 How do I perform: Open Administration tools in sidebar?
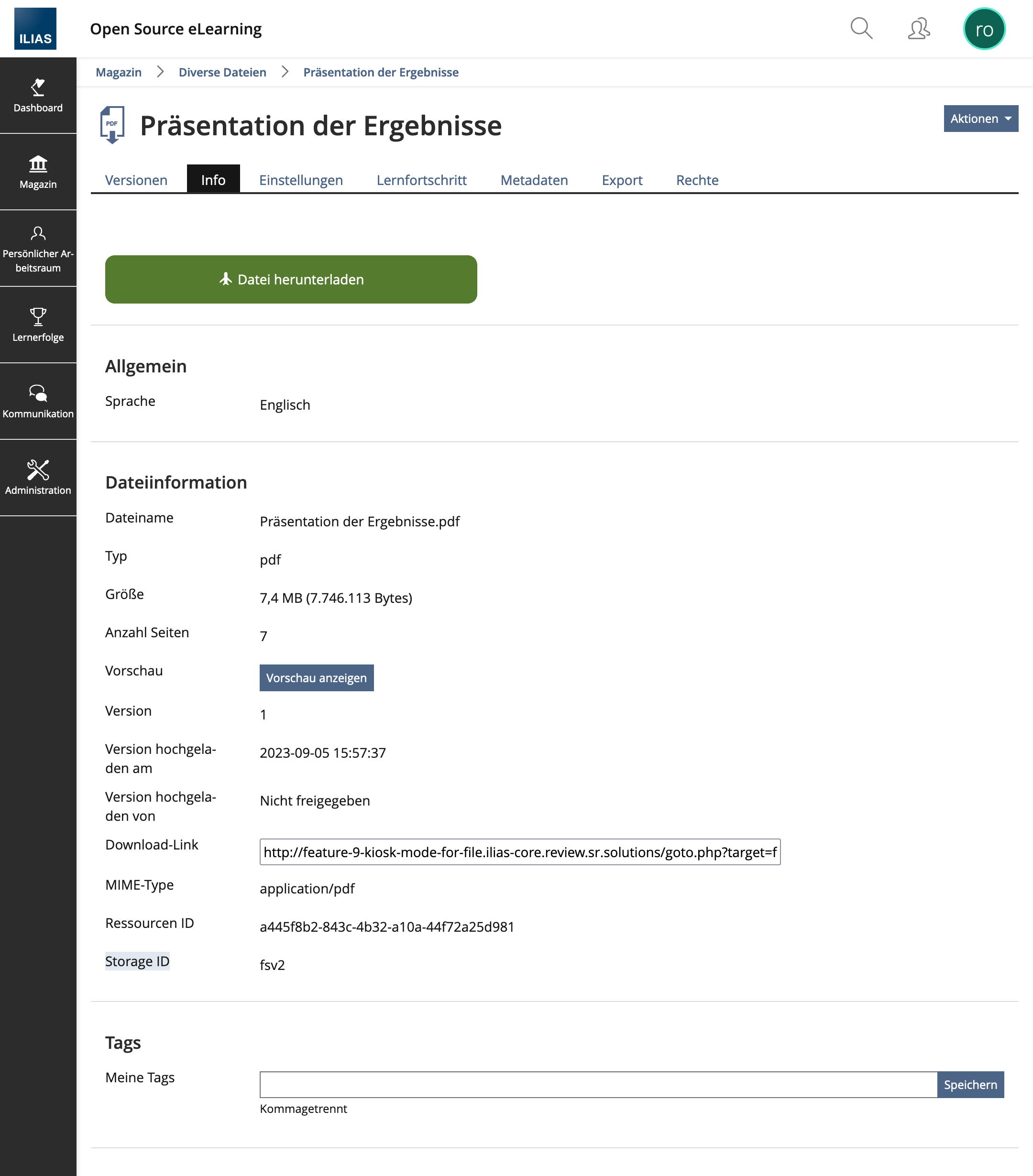(x=38, y=478)
